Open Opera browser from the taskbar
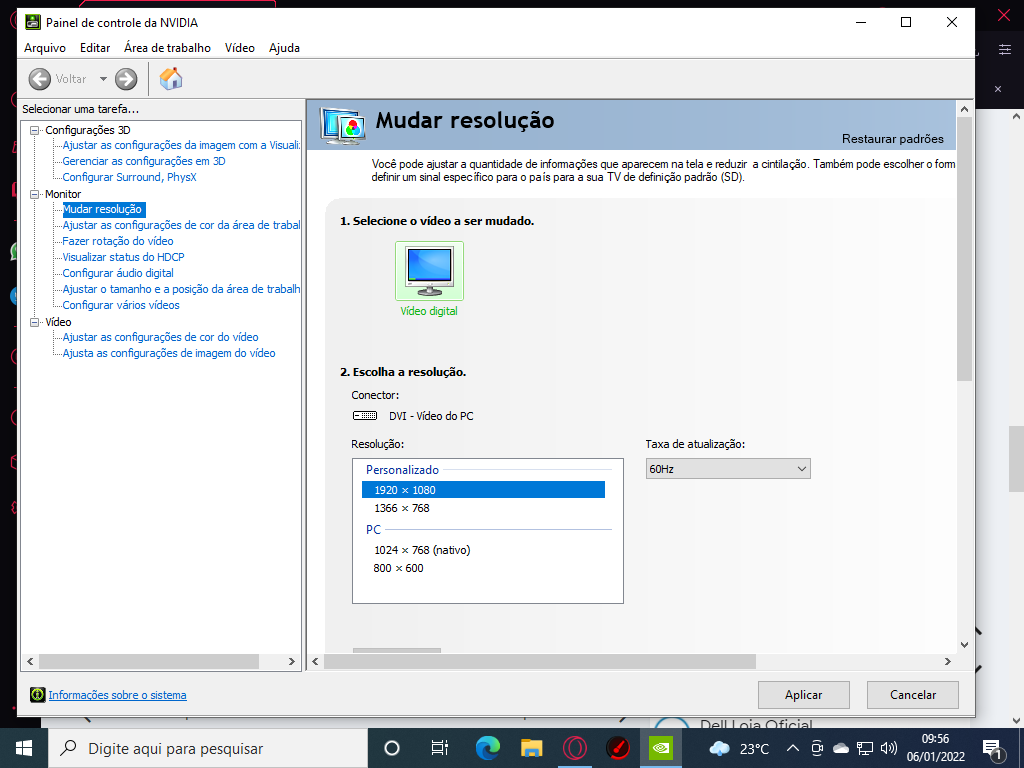The height and width of the screenshot is (768, 1024). click(x=575, y=748)
